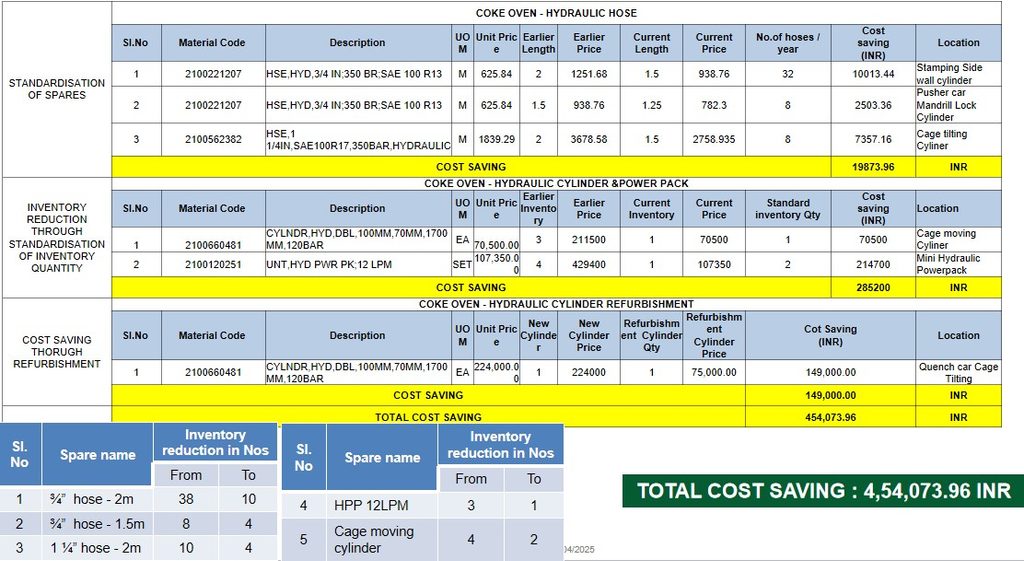Select the 'INVENTORY REDUCTION THROUGH STANDARDISATION' side label
Image resolution: width=1024 pixels, height=561 pixels.
pyautogui.click(x=57, y=238)
